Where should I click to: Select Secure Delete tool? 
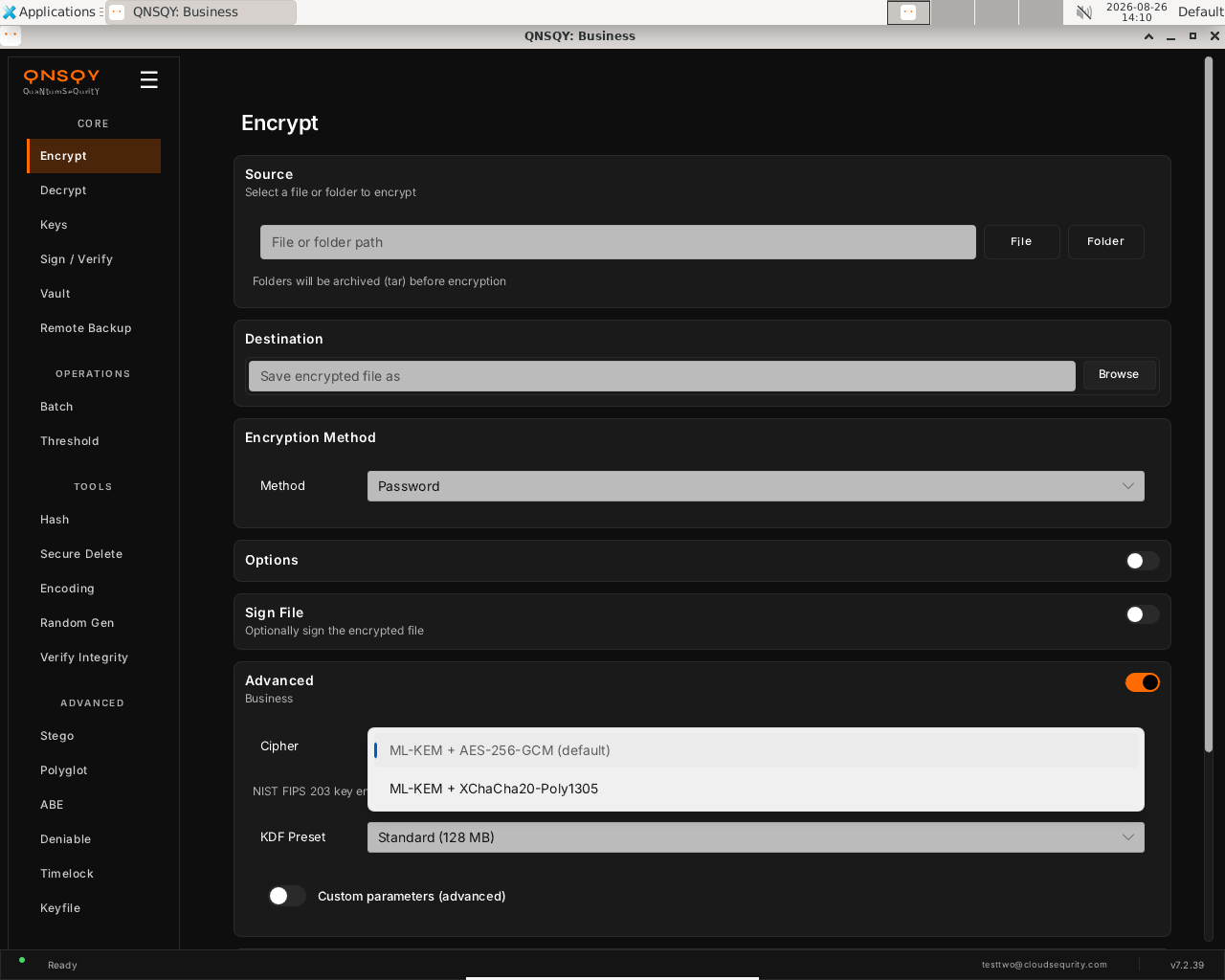(x=94, y=554)
